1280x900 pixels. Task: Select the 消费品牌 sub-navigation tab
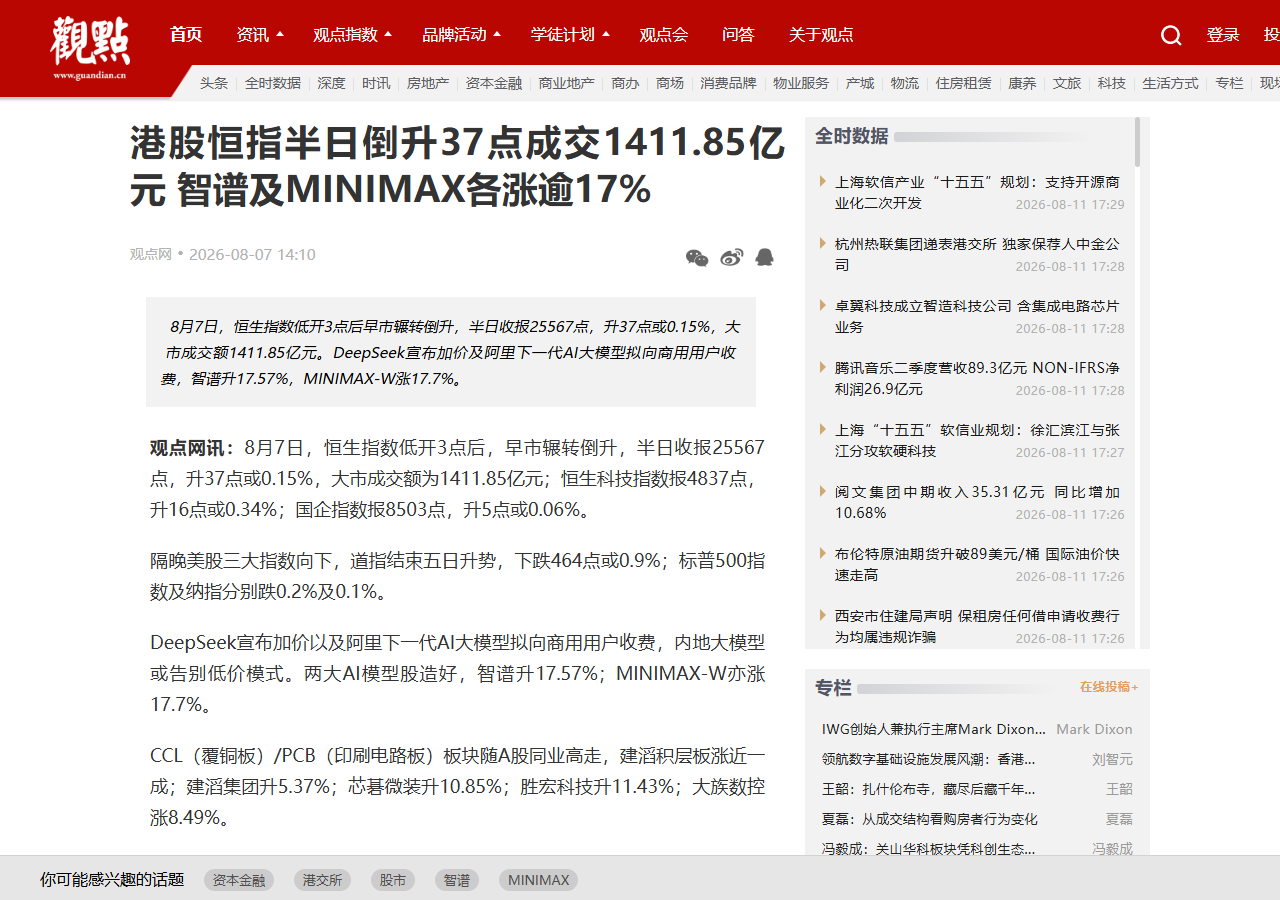(x=729, y=83)
